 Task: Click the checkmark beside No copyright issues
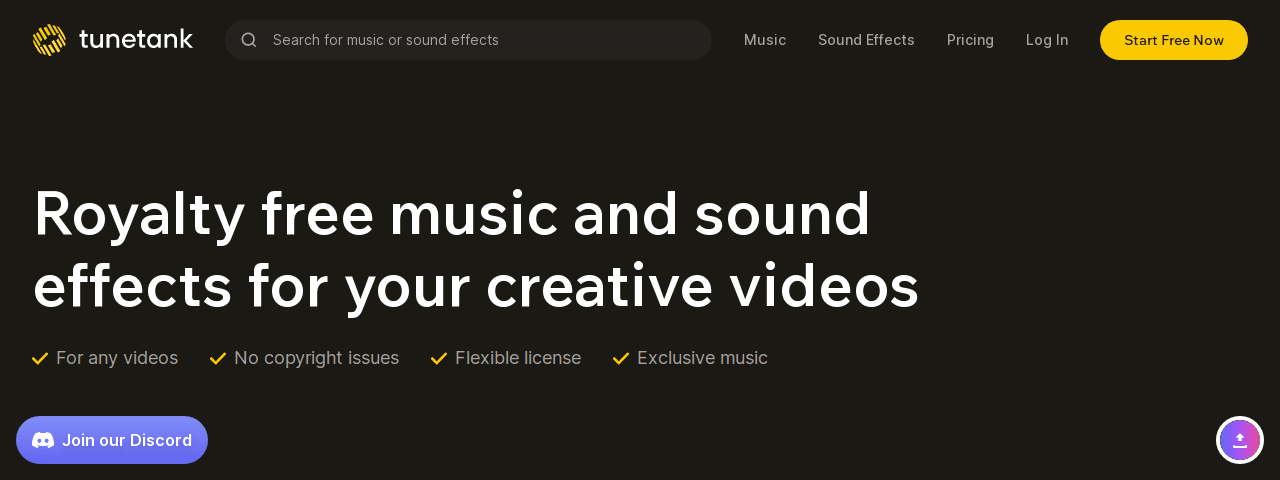[218, 358]
